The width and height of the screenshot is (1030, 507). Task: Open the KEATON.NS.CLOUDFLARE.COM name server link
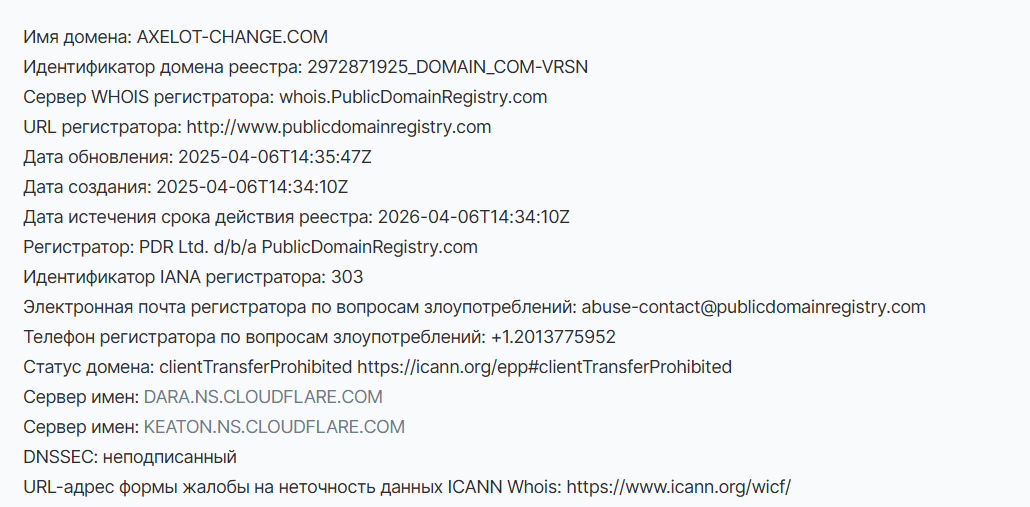click(274, 427)
